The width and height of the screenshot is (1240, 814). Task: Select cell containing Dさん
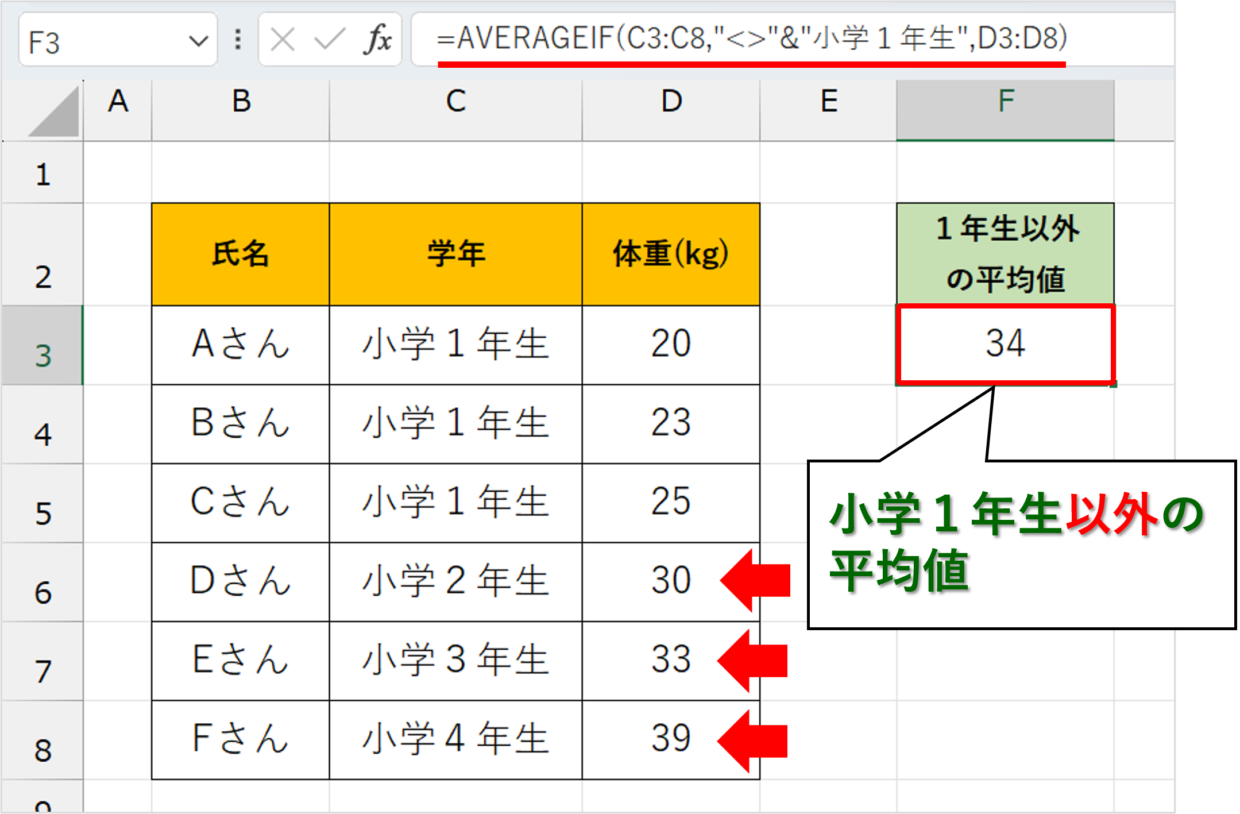point(241,581)
